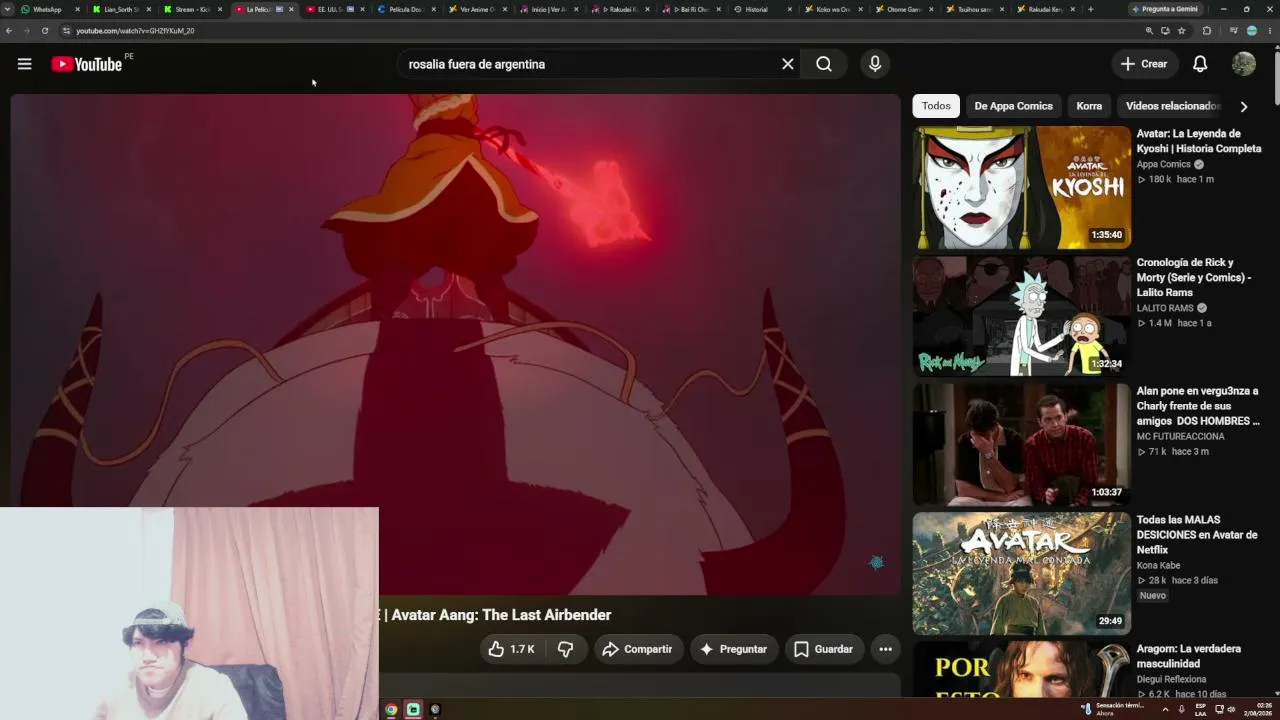Open more actions under the video
The image size is (1280, 720).
[885, 649]
